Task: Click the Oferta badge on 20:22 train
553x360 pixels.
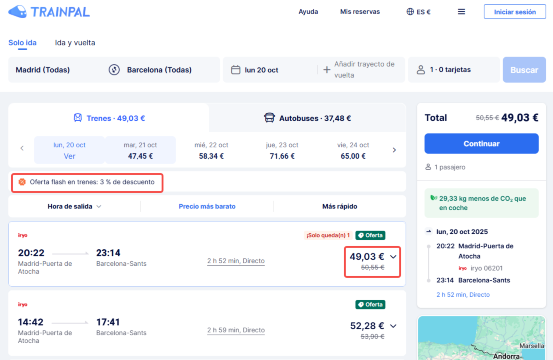Action: click(370, 235)
